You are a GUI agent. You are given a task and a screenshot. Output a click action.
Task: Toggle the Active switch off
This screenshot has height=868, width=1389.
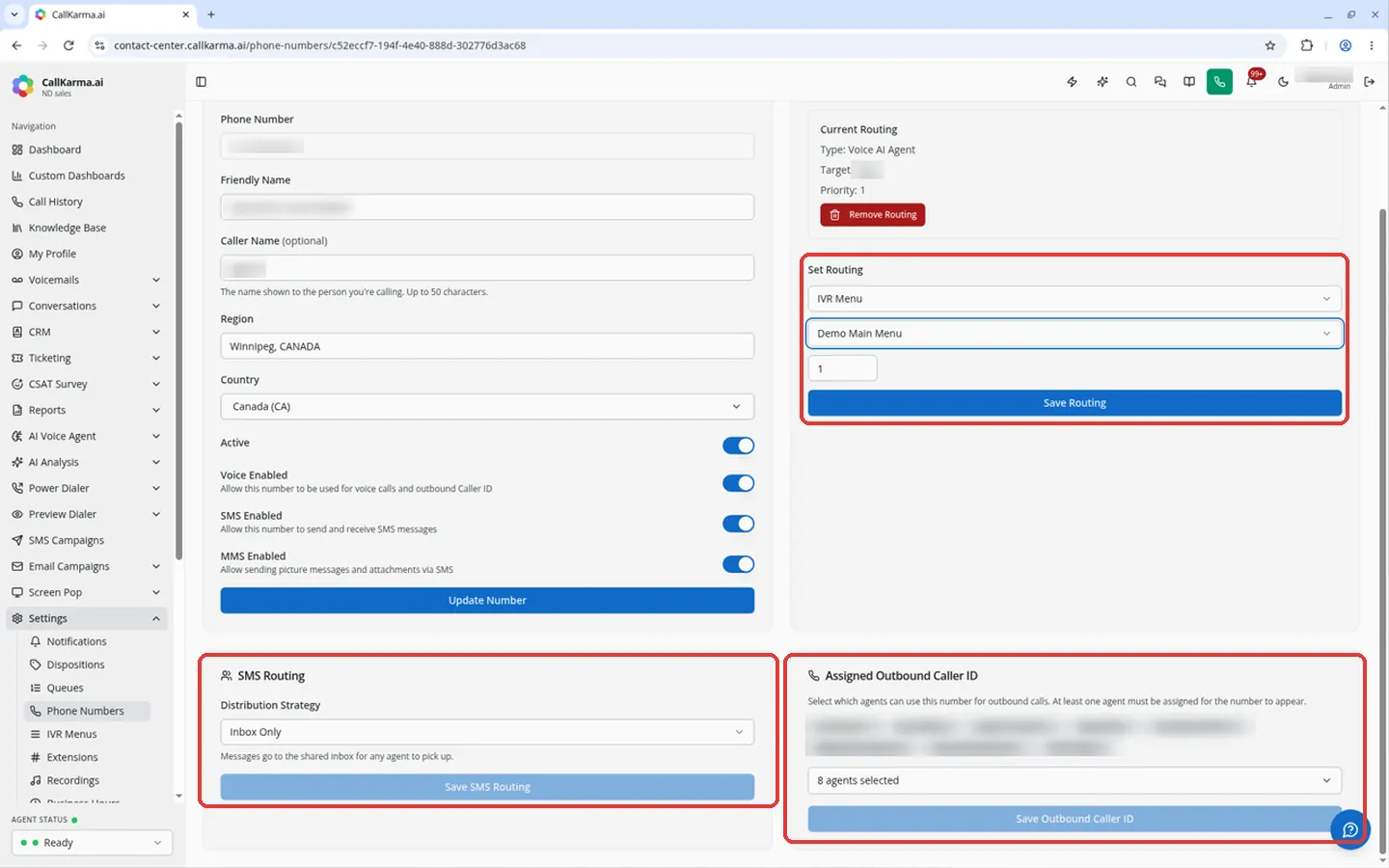pyautogui.click(x=738, y=446)
